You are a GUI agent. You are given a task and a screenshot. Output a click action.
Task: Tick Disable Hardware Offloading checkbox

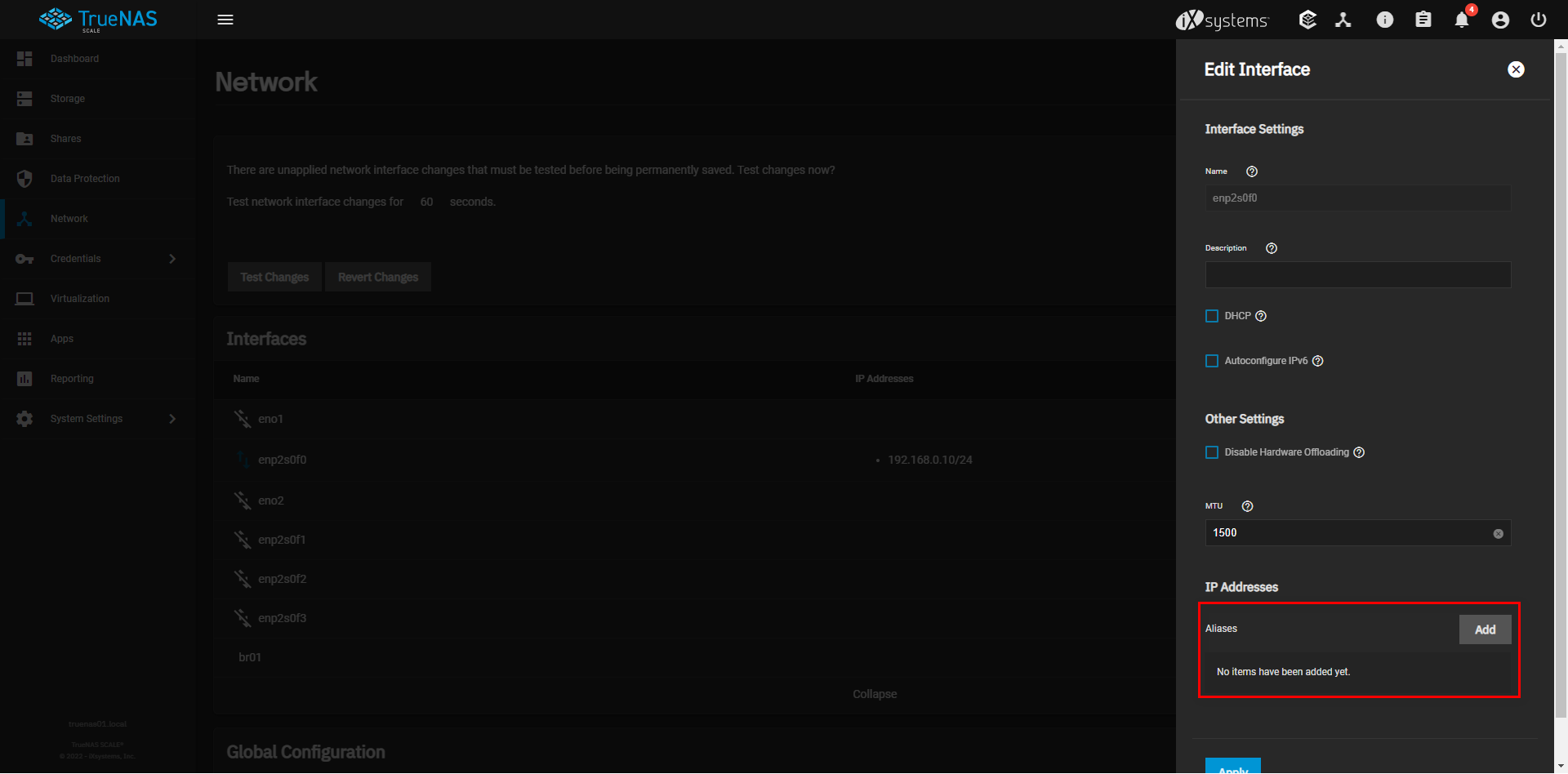coord(1212,452)
